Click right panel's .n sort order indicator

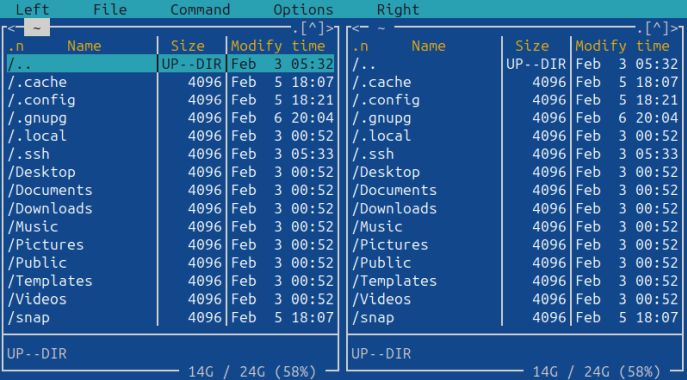360,46
